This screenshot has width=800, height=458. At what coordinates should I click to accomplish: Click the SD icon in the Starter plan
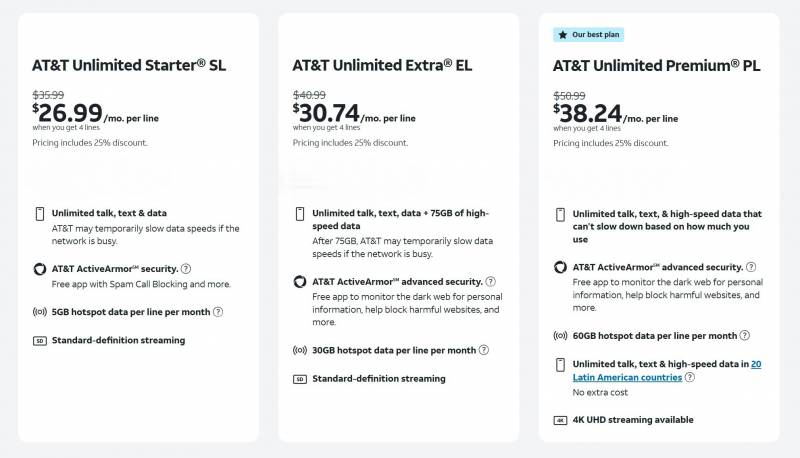[x=40, y=341]
